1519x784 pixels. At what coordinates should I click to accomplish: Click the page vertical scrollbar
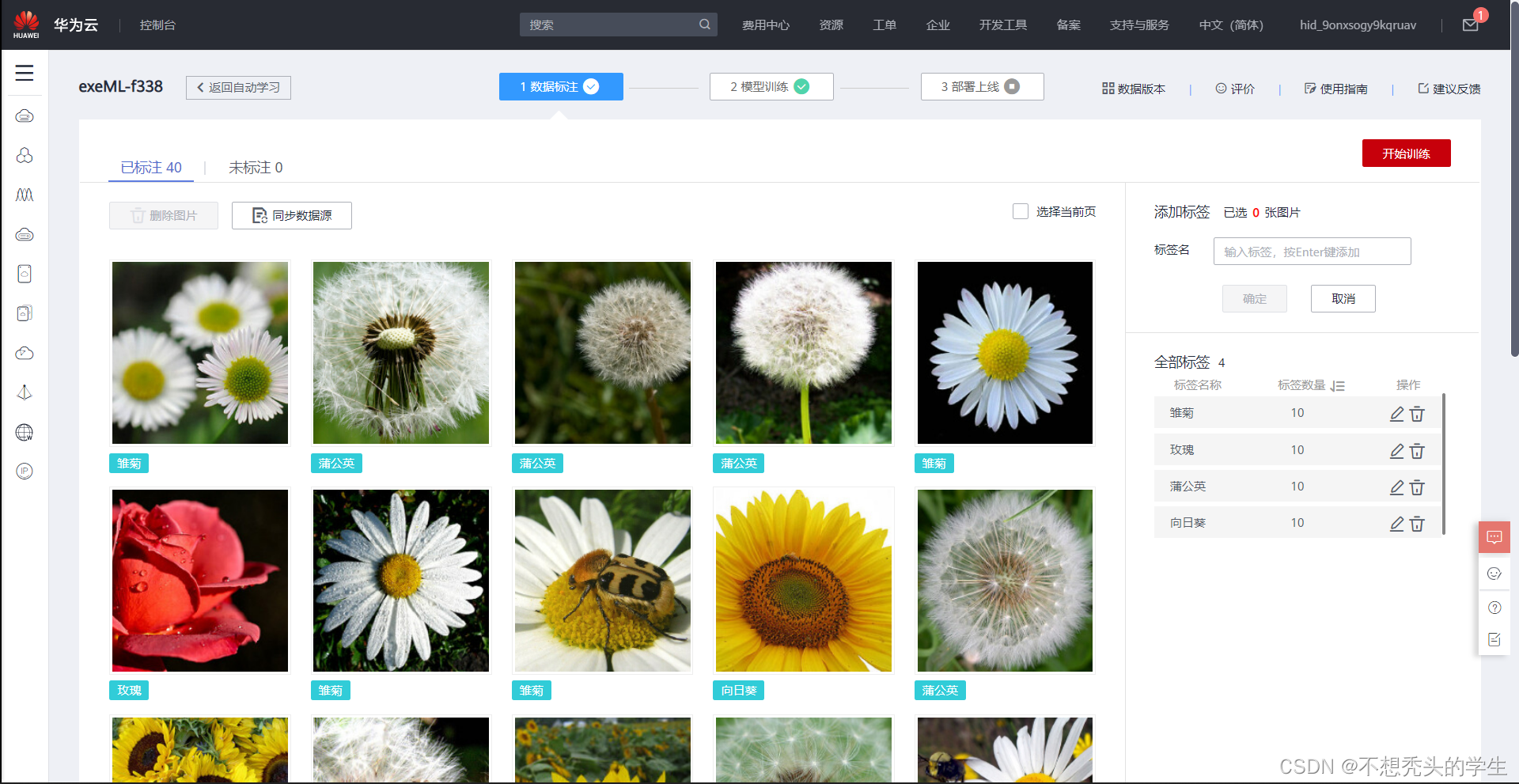[1514, 180]
